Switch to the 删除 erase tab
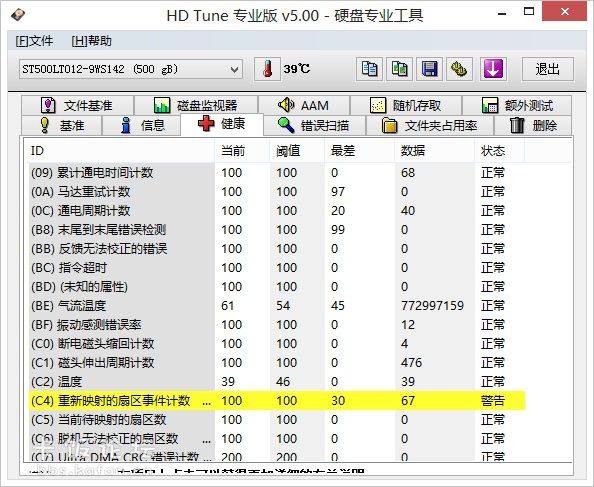The width and height of the screenshot is (594, 487). click(x=533, y=125)
